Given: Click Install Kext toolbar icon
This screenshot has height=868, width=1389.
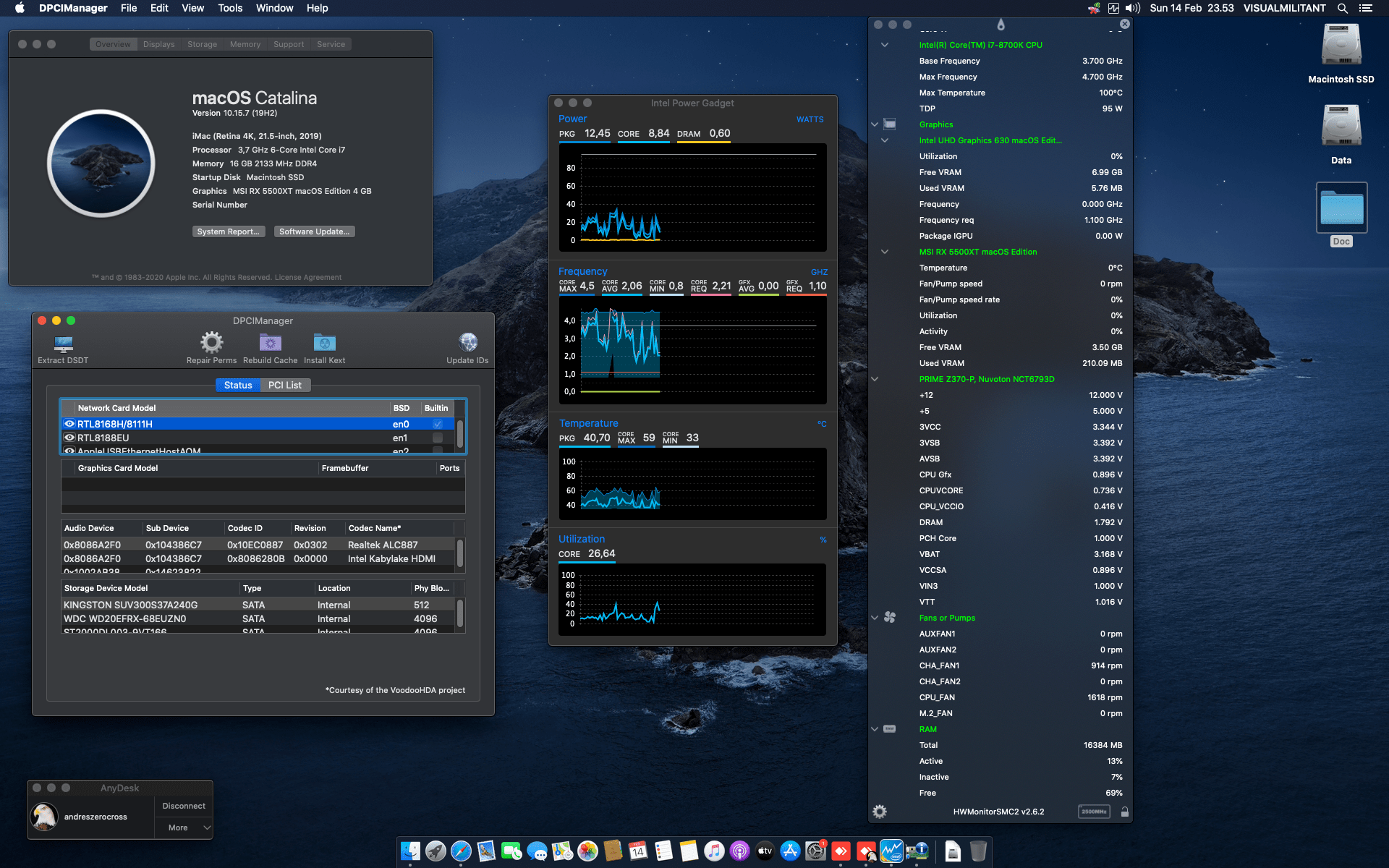Looking at the screenshot, I should pos(324,342).
